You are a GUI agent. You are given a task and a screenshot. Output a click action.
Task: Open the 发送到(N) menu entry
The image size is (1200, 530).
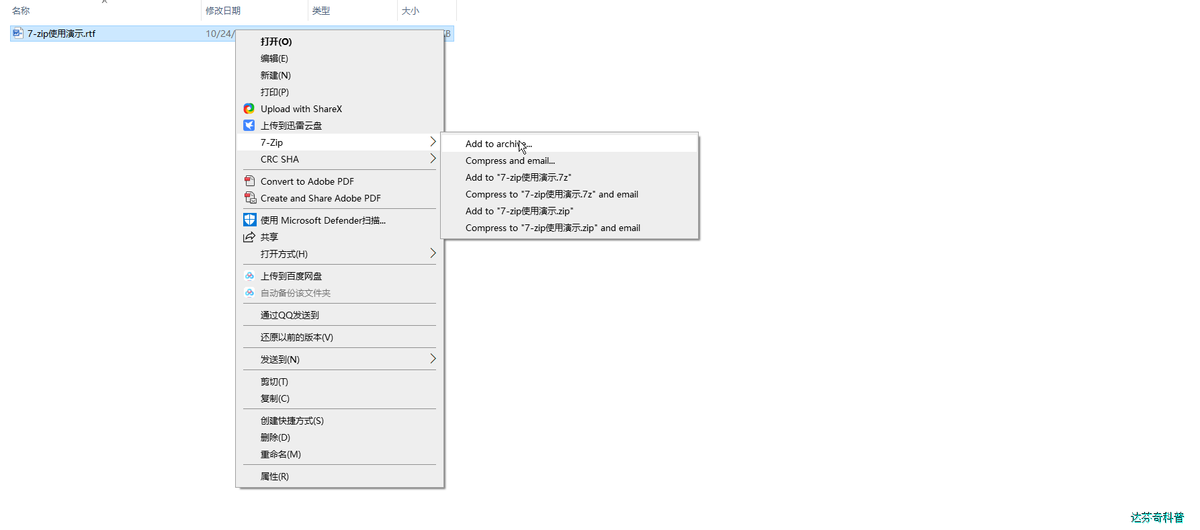(x=340, y=359)
